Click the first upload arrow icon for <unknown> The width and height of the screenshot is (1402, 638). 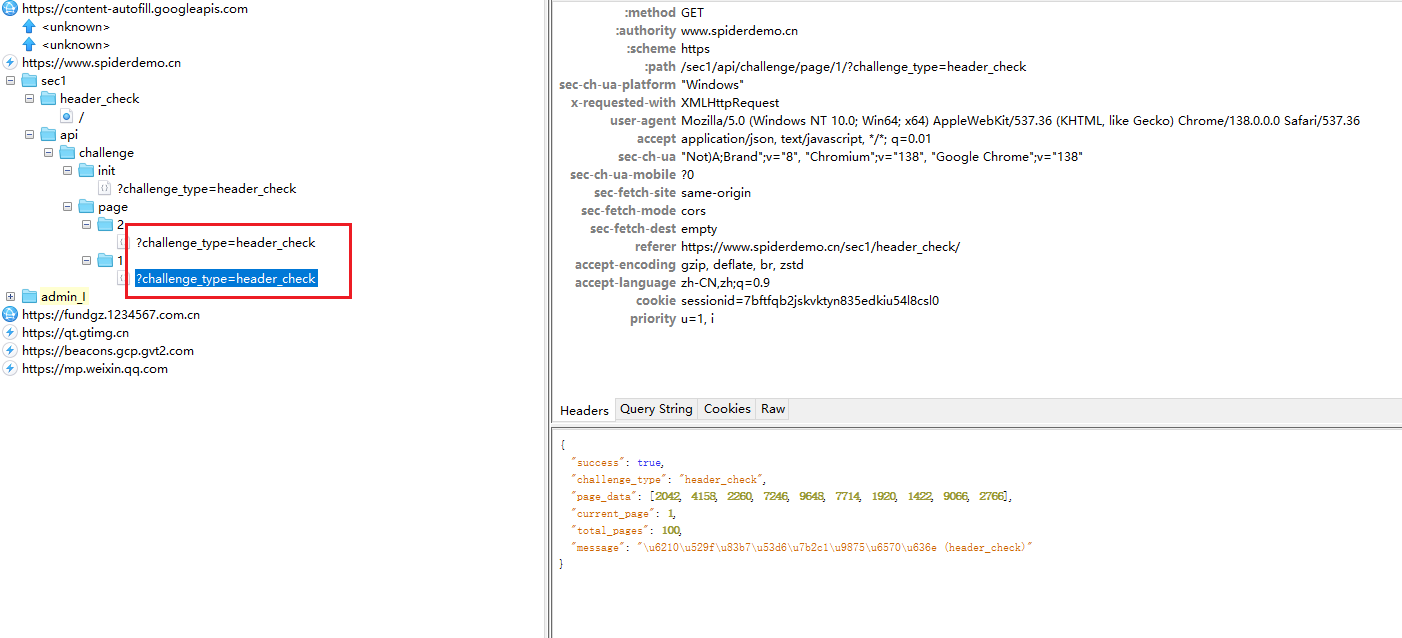29,27
